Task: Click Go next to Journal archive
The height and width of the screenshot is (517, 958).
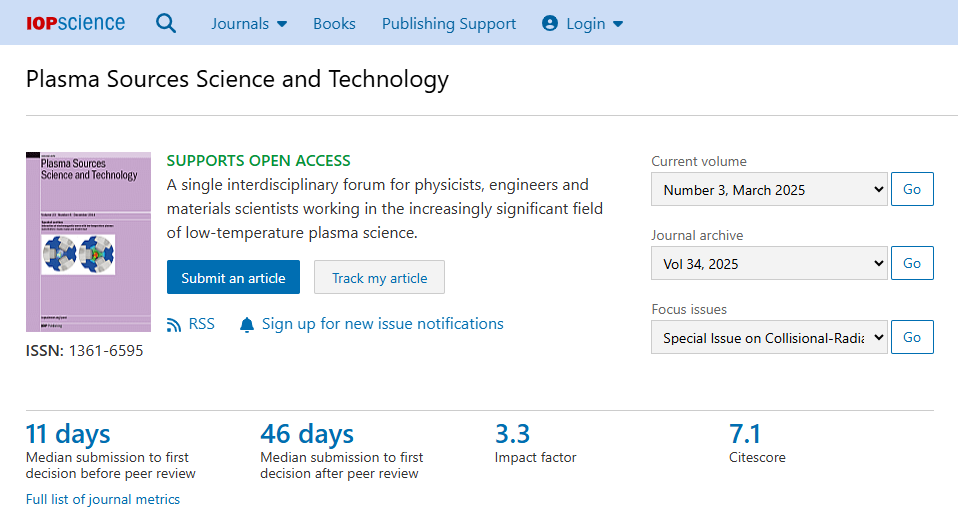Action: (912, 263)
